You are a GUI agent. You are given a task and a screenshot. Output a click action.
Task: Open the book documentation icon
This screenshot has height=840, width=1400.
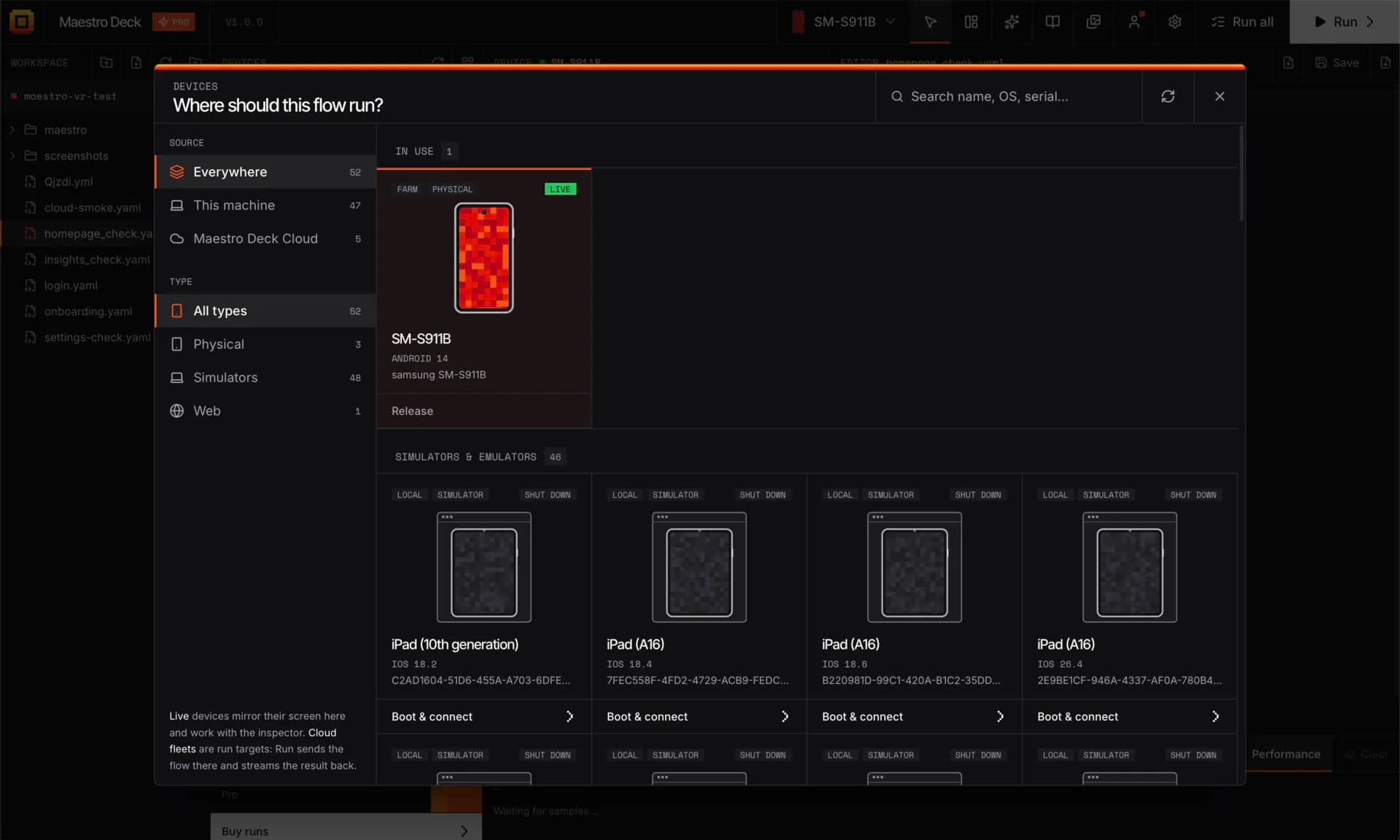[1052, 22]
